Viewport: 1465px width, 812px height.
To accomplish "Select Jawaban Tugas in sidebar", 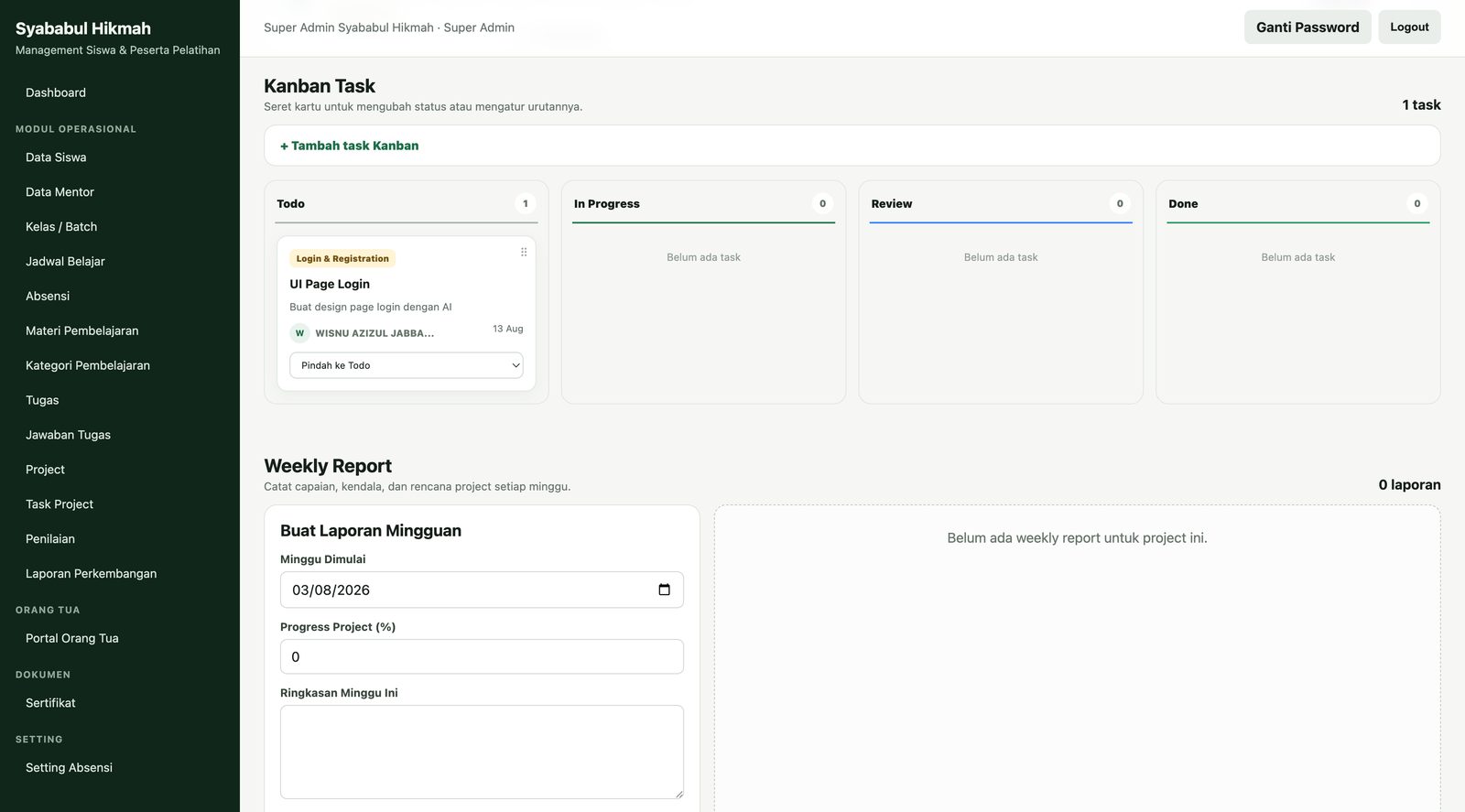I will click(68, 435).
